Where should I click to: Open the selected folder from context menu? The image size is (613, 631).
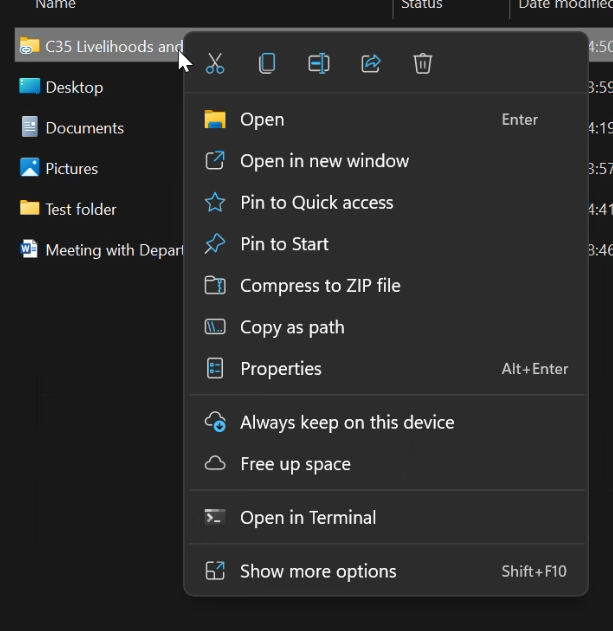click(x=262, y=120)
